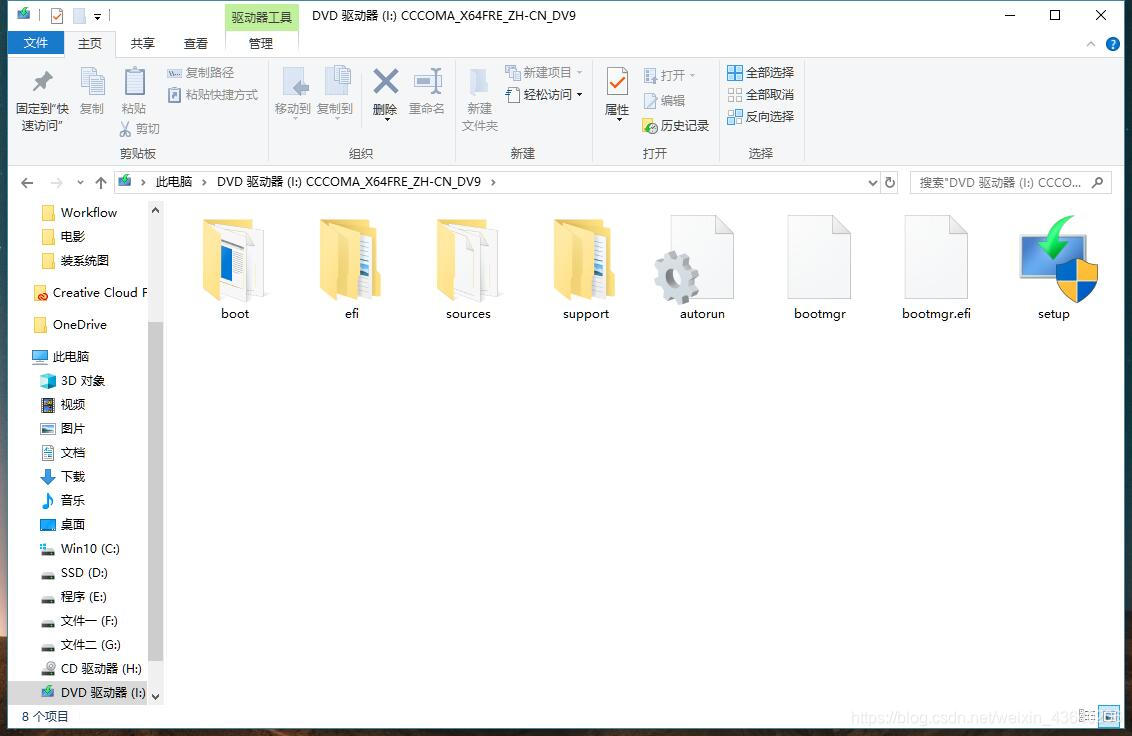The image size is (1132, 736).
Task: Open recent locations dropdown arrow
Action: click(x=80, y=183)
